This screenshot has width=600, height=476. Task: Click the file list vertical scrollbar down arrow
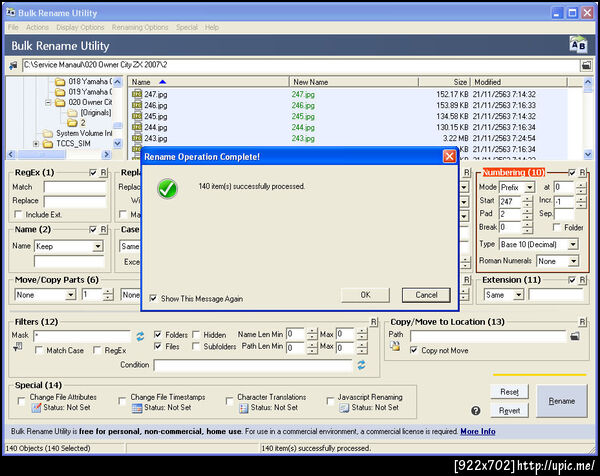tap(588, 155)
